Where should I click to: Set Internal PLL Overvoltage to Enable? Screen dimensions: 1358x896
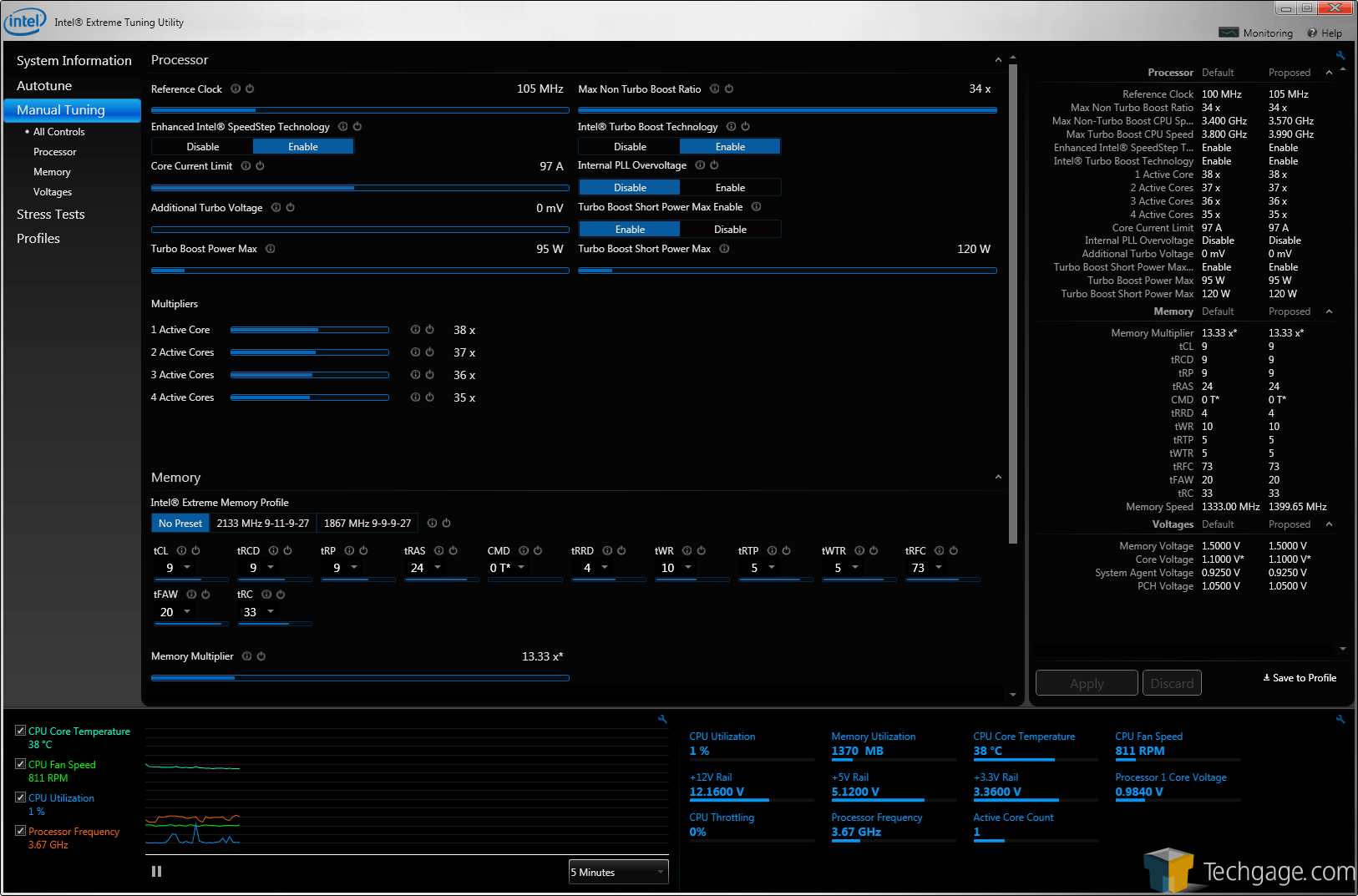tap(730, 188)
